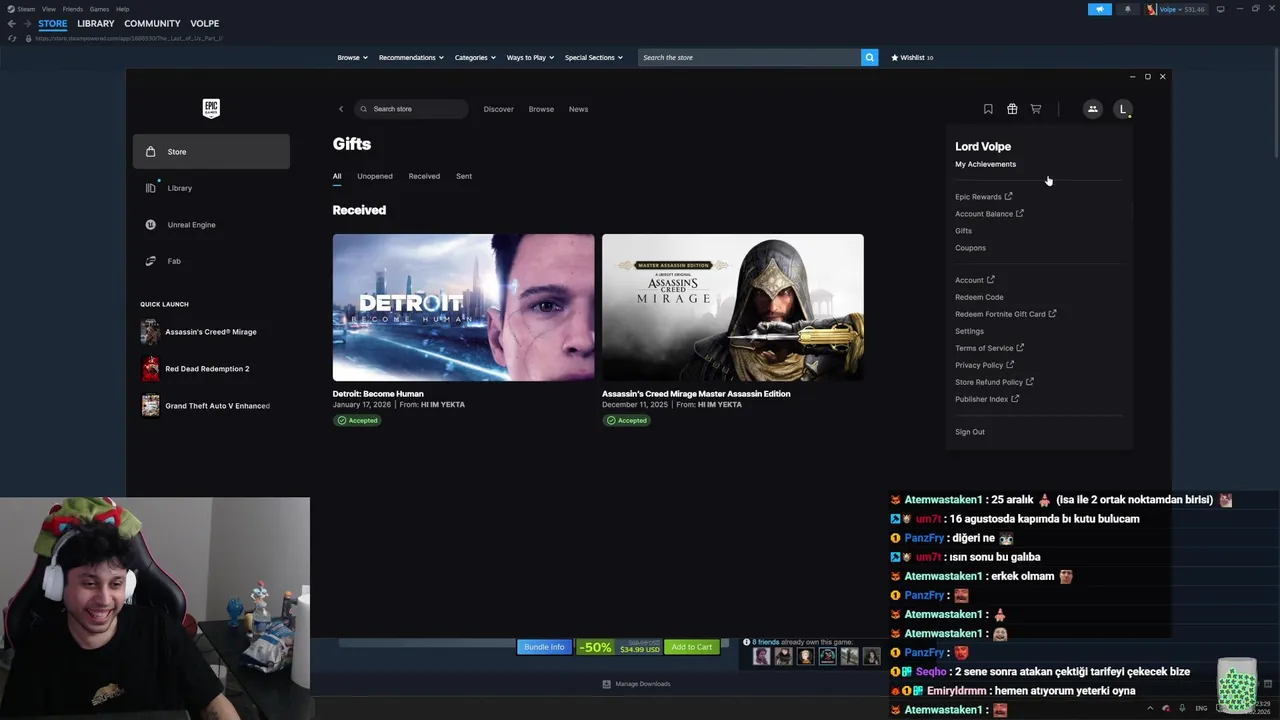Click the profile avatar letter L
This screenshot has height=720, width=1280.
pos(1123,109)
